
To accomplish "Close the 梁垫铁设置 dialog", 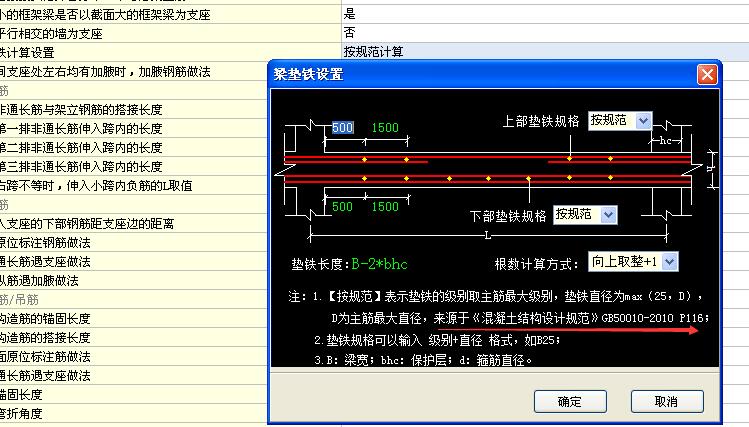I will (707, 75).
